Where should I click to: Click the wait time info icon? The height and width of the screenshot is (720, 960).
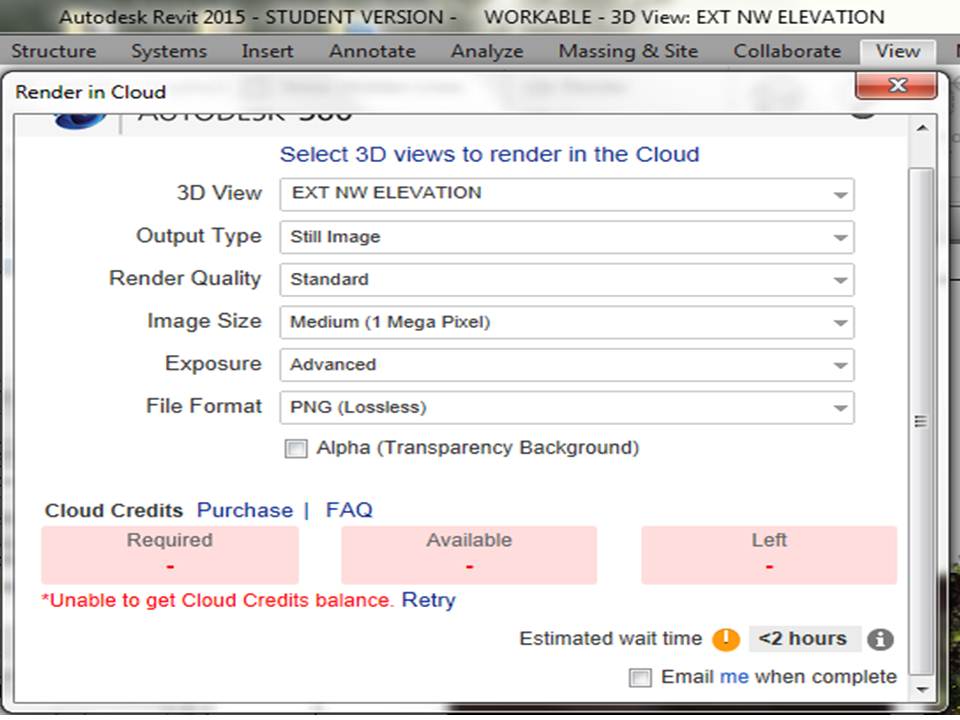coord(880,640)
